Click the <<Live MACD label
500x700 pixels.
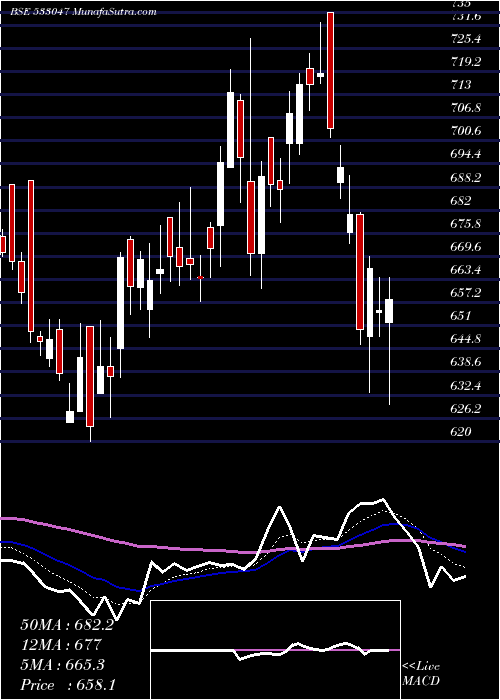click(421, 674)
